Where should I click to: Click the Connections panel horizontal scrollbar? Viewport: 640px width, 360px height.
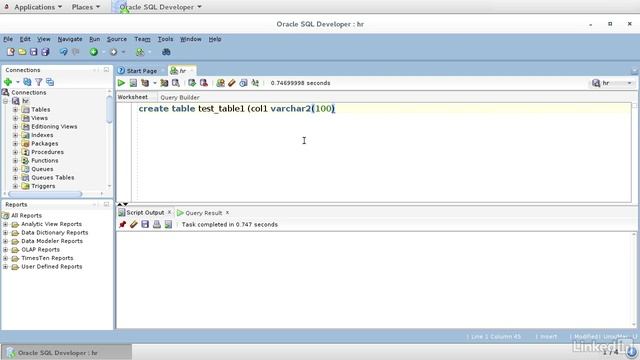(45, 194)
